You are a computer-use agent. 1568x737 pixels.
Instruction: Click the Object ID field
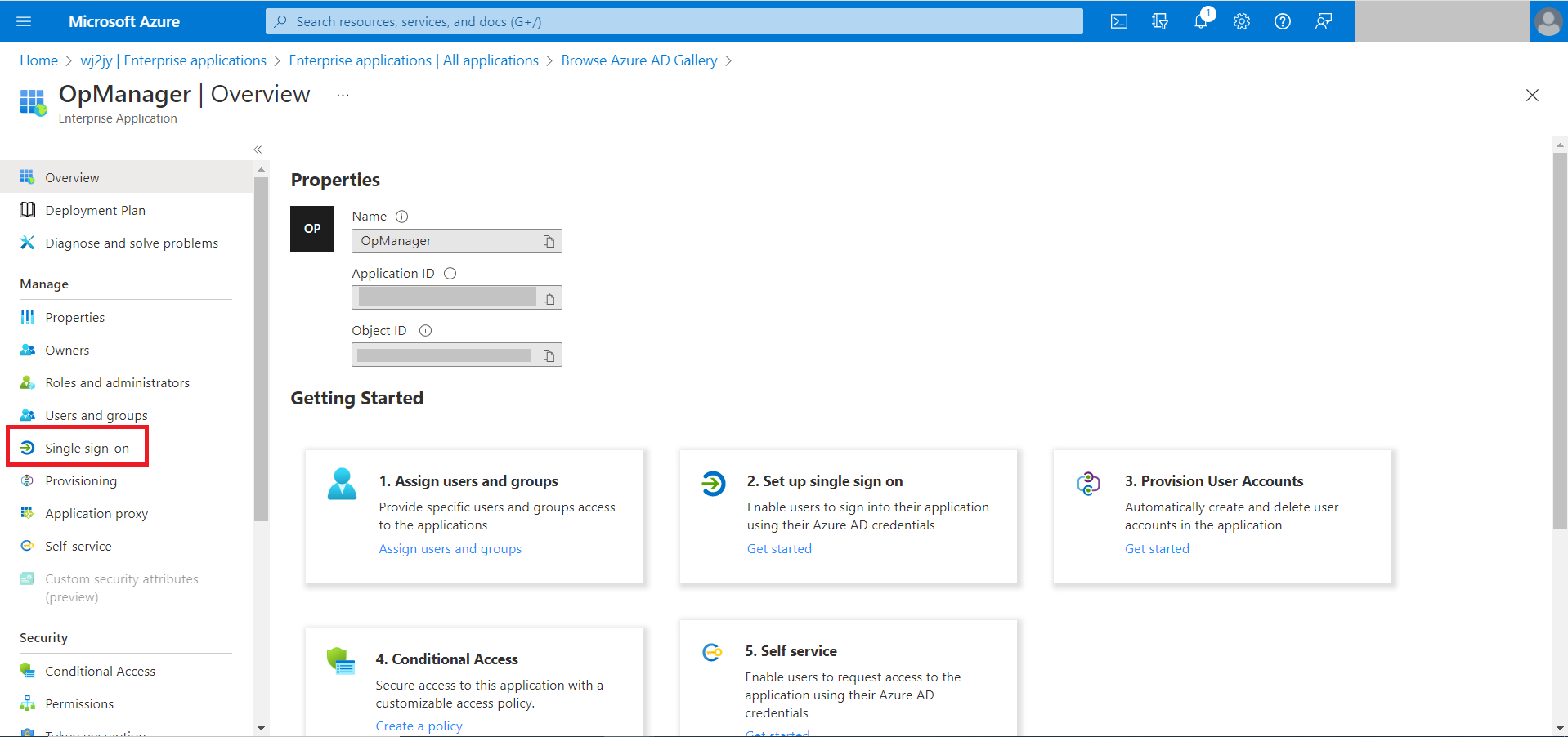[457, 355]
